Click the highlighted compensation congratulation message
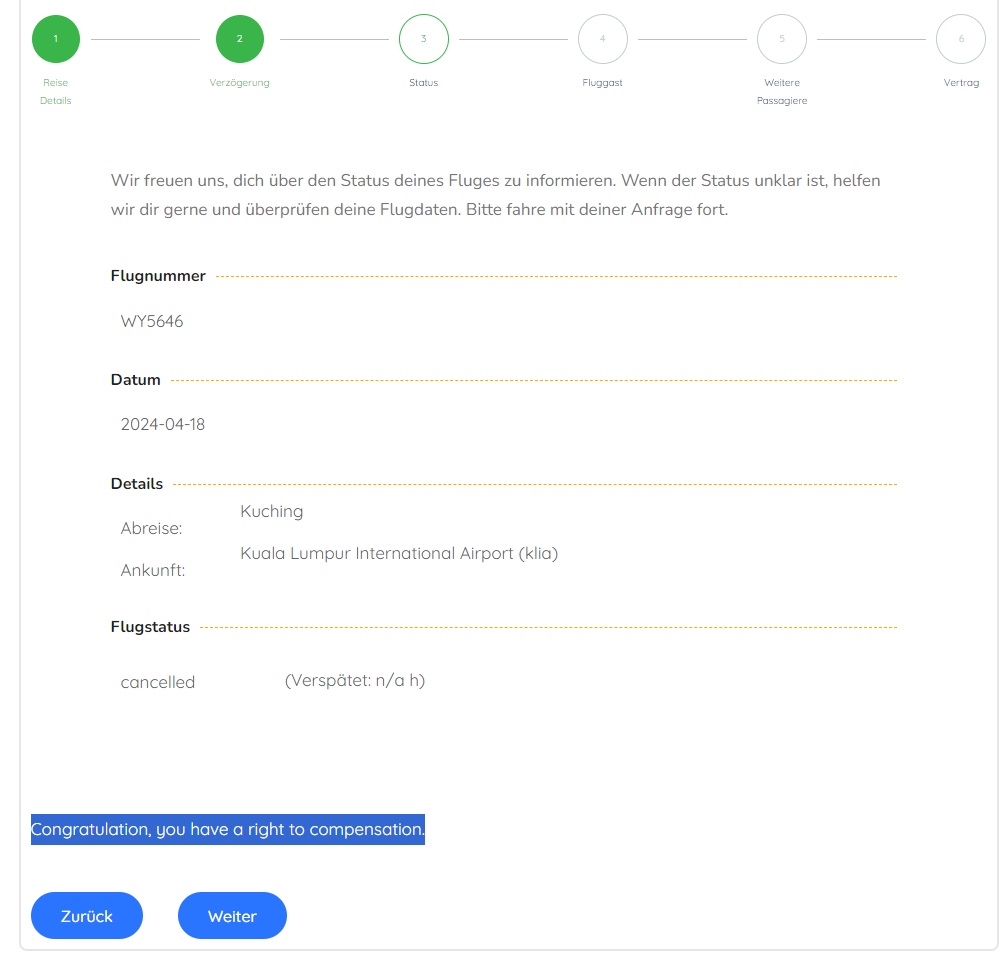The image size is (1006, 959). click(x=228, y=829)
